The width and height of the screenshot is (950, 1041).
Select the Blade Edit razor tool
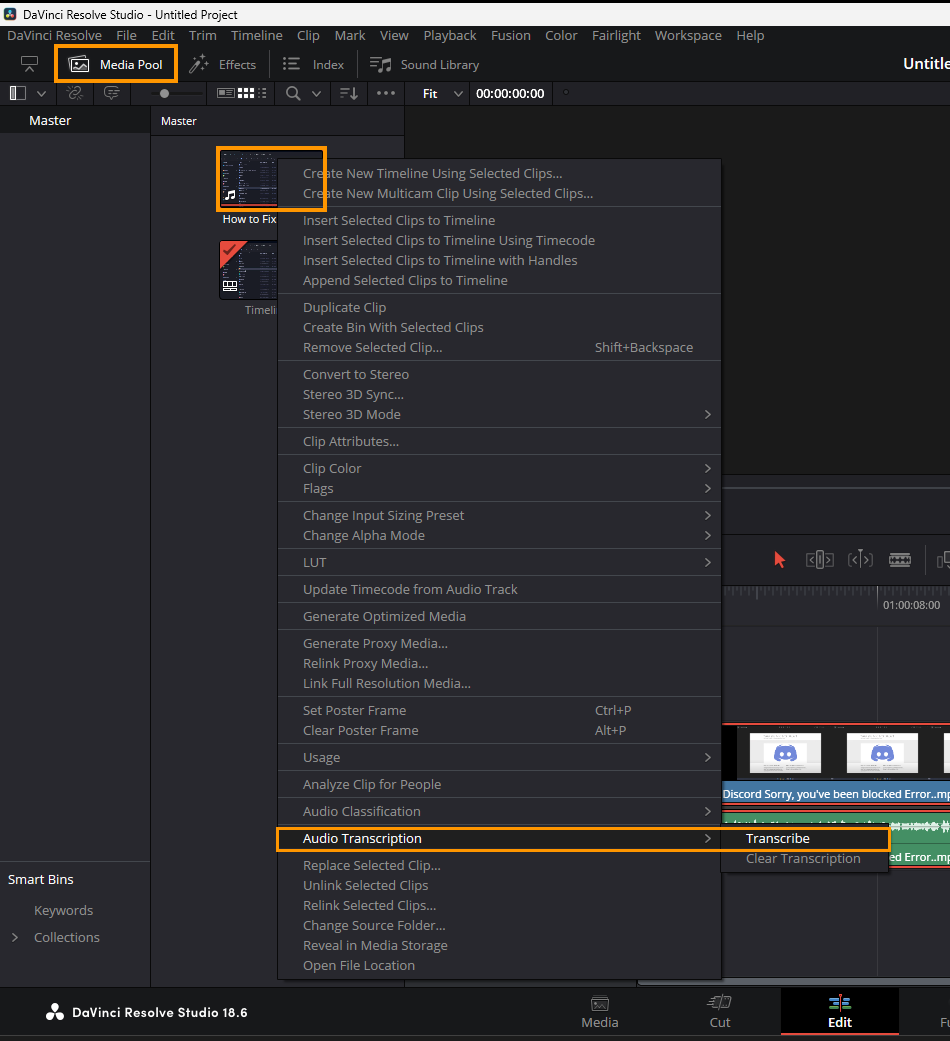tap(900, 560)
